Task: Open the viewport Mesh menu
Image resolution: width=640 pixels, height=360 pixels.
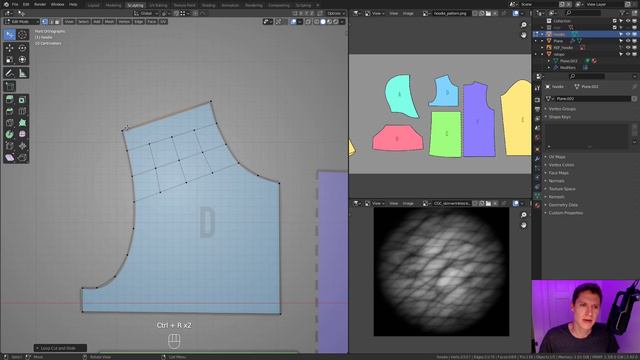Action: coord(109,22)
